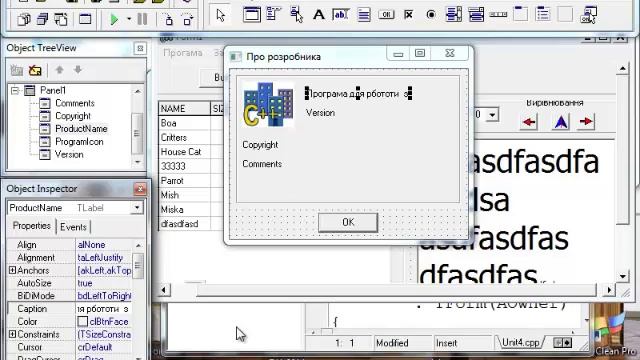Select Copyright in the Object TreeView

pos(73,116)
